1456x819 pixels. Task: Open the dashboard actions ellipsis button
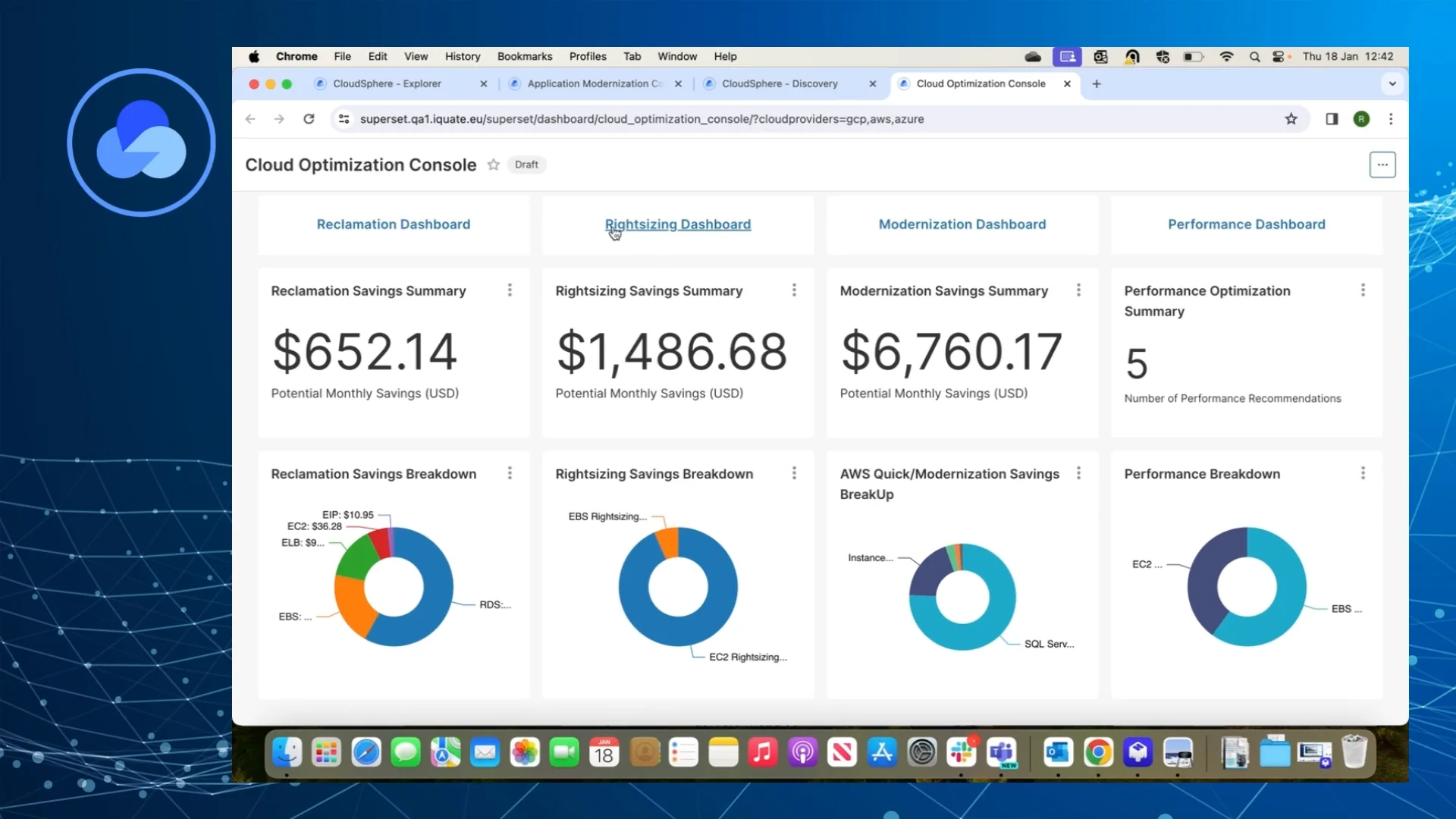[x=1382, y=165]
